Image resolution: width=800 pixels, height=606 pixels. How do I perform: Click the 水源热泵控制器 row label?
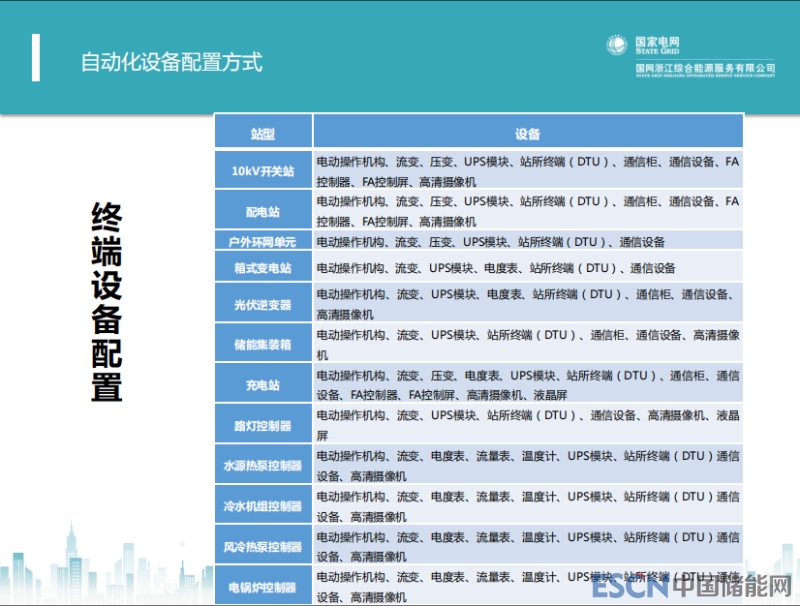[x=263, y=465]
